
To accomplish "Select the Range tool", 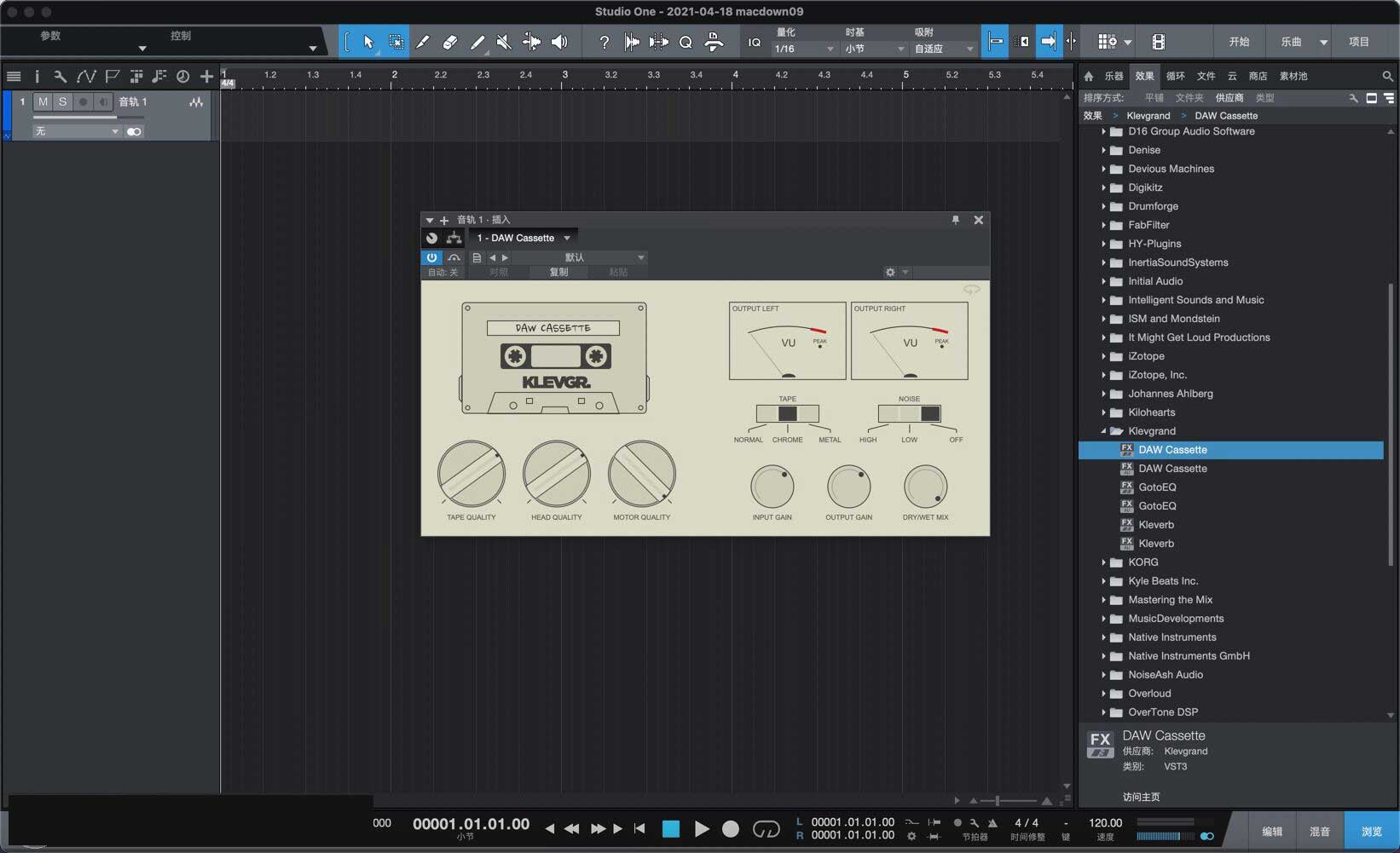I will [x=396, y=42].
